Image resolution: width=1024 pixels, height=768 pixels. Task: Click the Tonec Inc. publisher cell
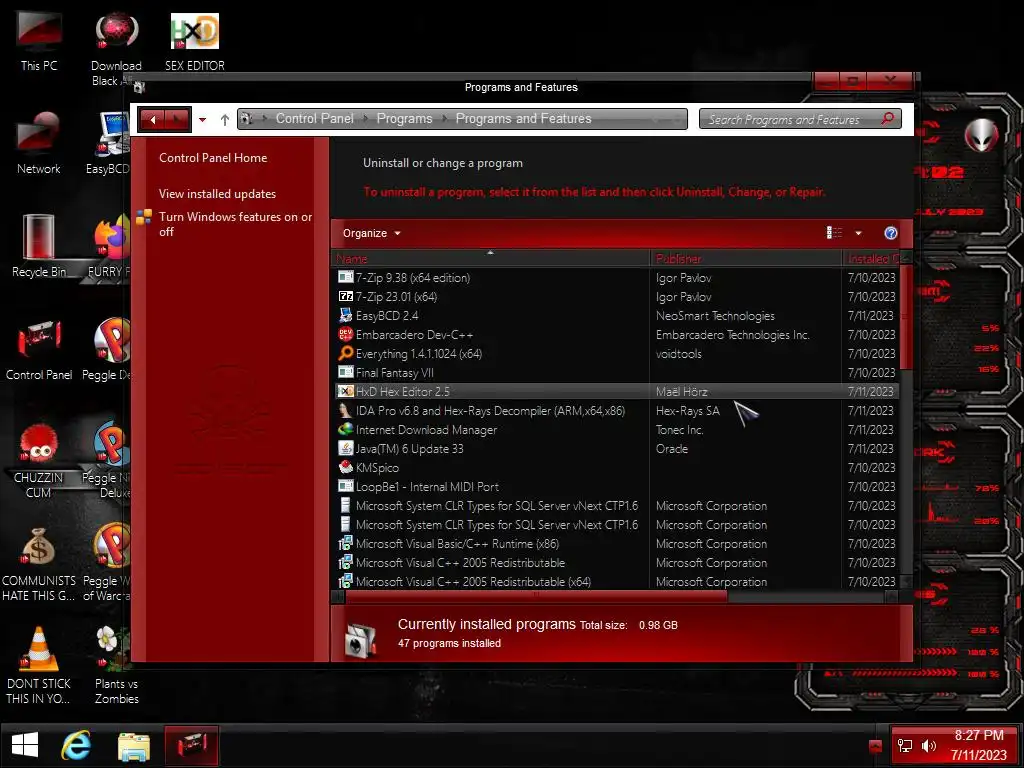pyautogui.click(x=679, y=430)
